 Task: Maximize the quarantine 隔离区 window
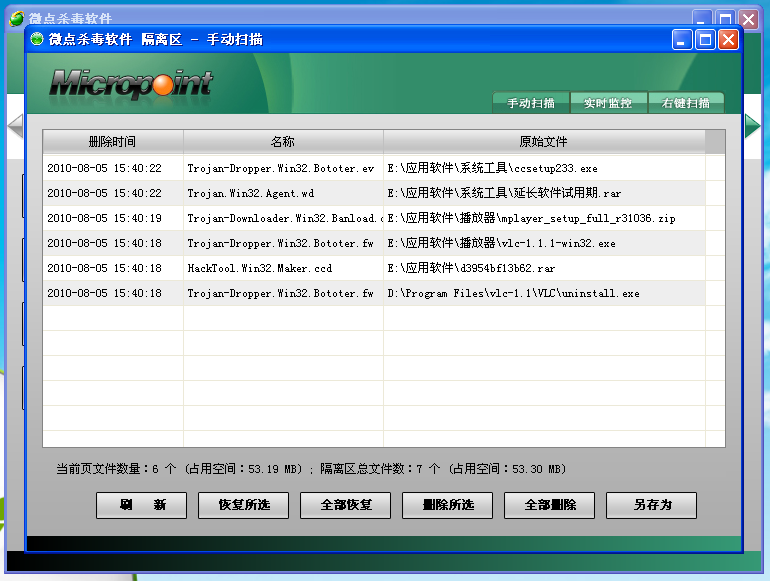tap(705, 40)
